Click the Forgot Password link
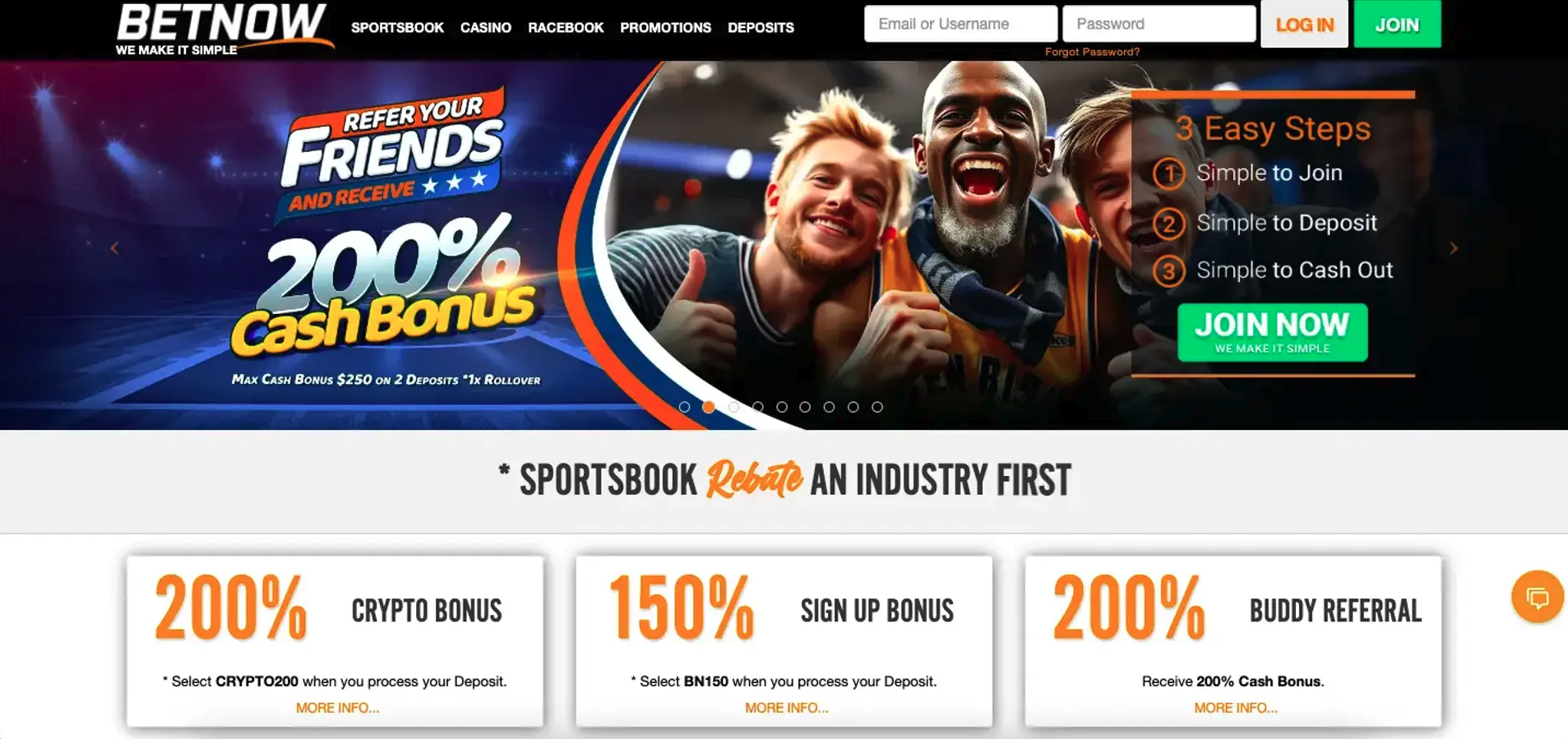 [1092, 52]
